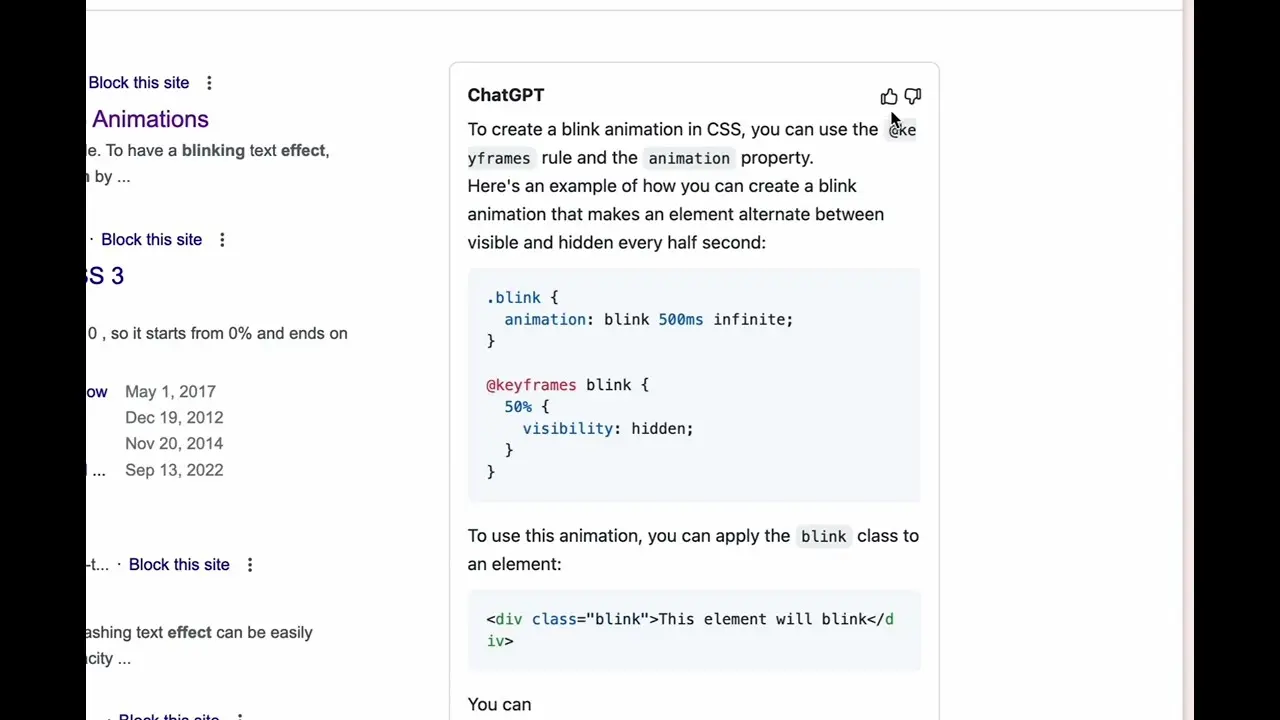Select the Nov 20, 2014 result entry
The image size is (1280, 720).
click(x=174, y=444)
